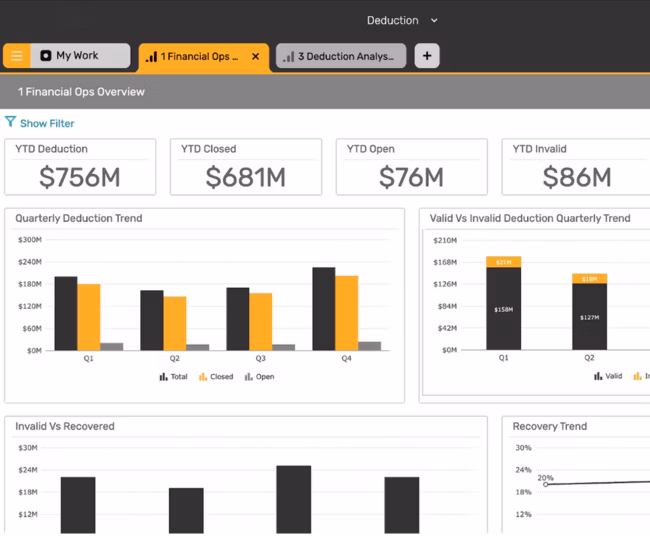The height and width of the screenshot is (556, 650).
Task: Switch to the My Work tab
Action: (x=77, y=56)
